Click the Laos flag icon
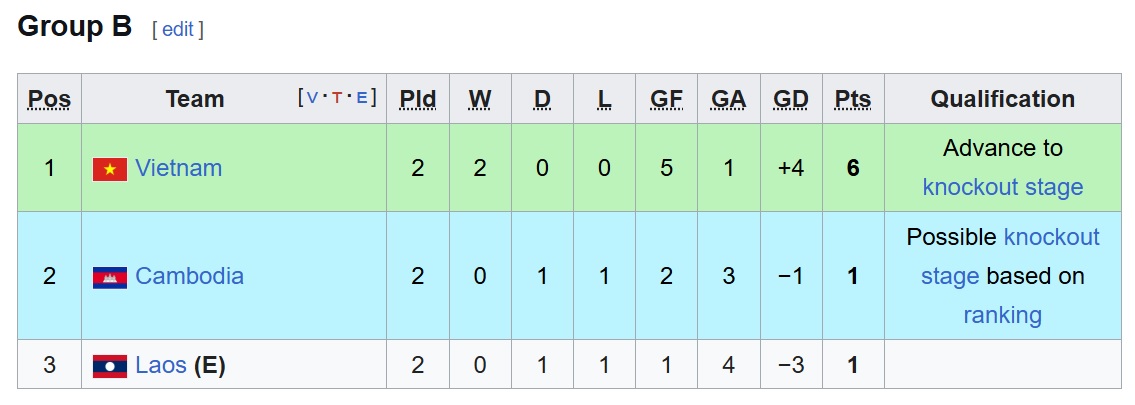 click(110, 366)
